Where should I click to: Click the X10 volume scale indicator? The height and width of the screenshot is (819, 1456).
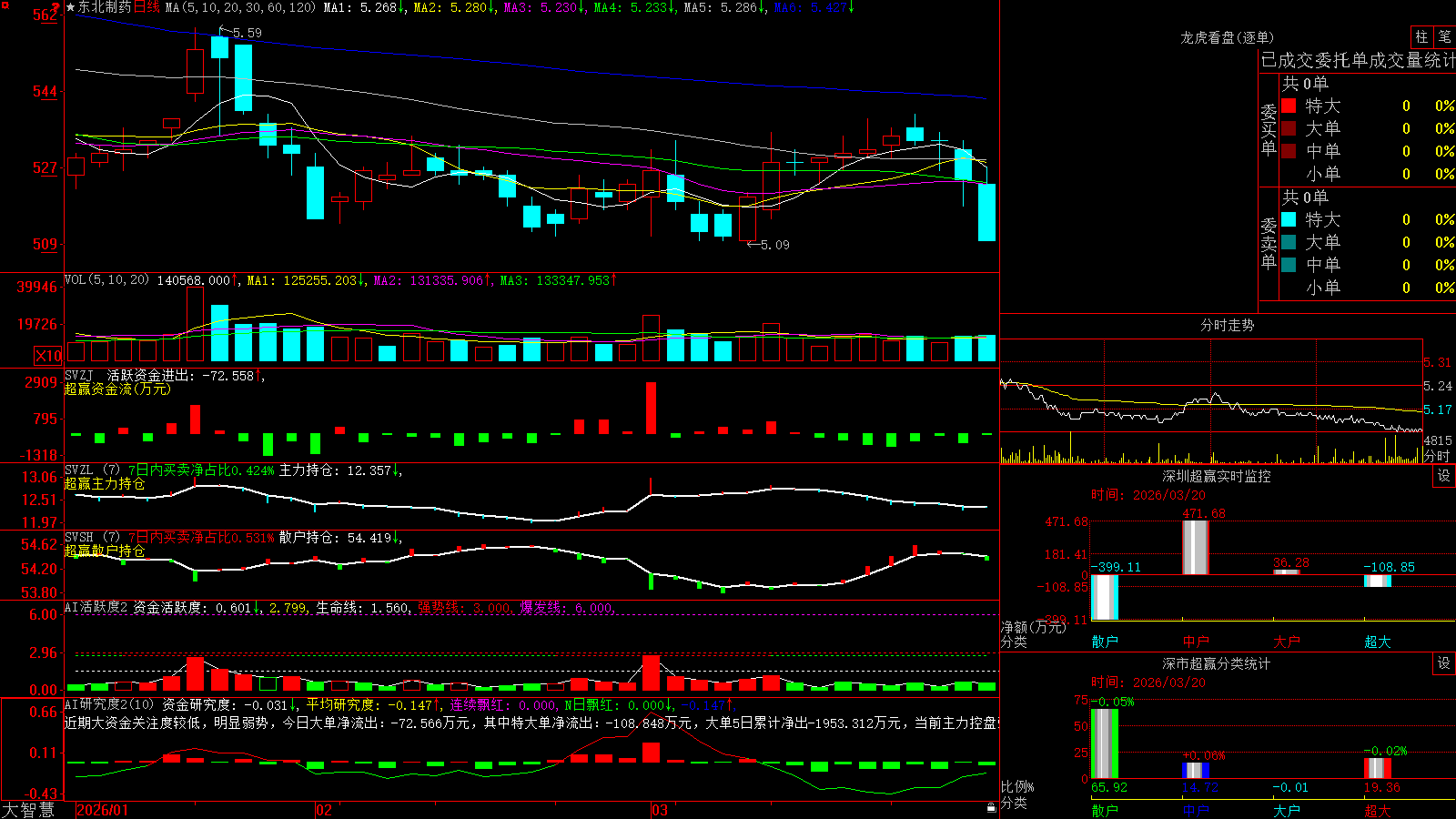point(48,356)
